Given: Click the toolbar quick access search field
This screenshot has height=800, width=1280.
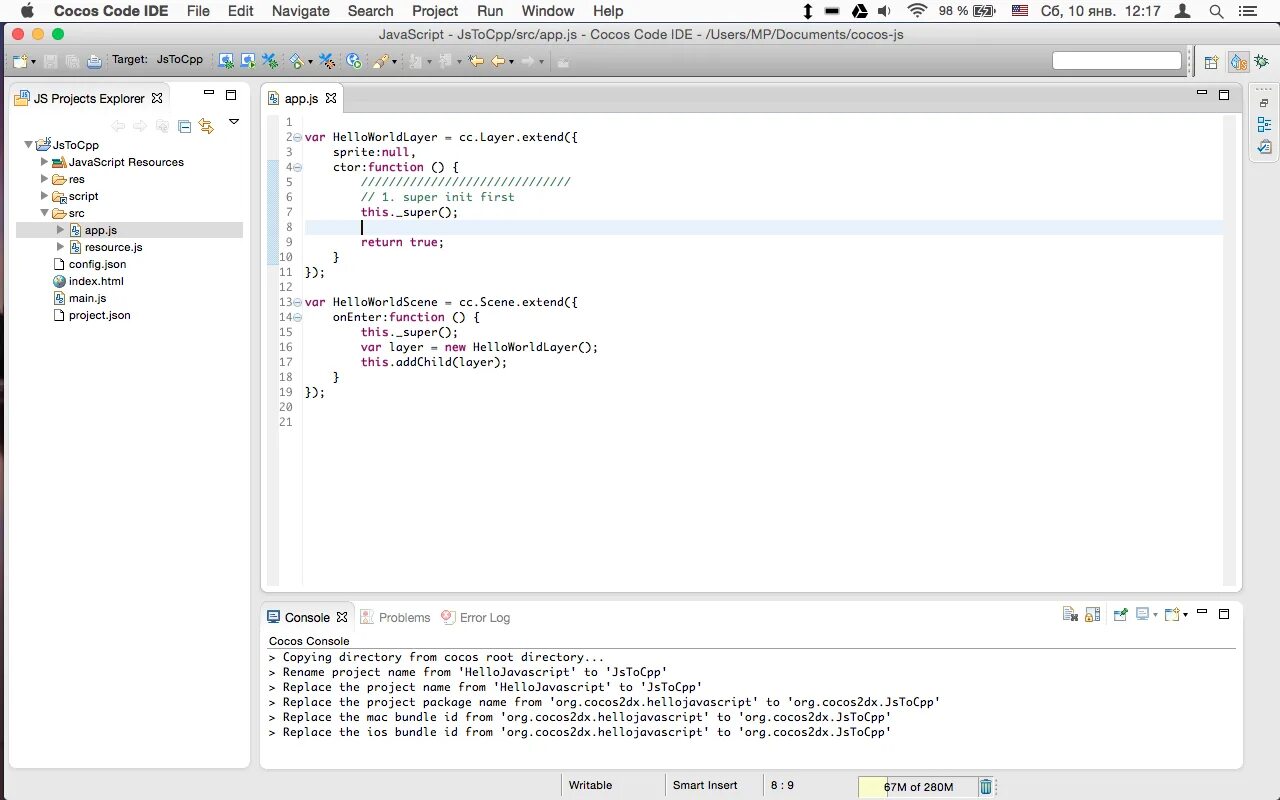Looking at the screenshot, I should click(x=1117, y=61).
